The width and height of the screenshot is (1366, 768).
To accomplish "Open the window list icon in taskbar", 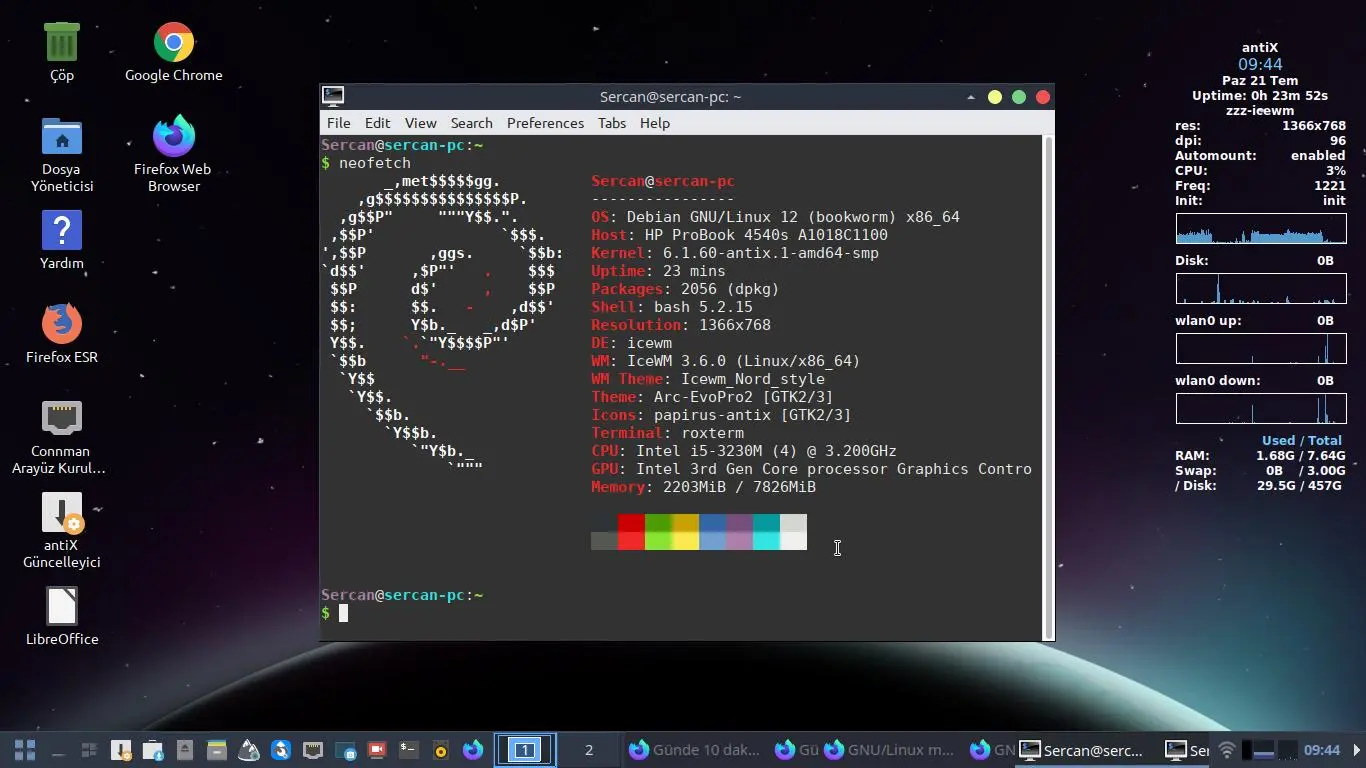I will pyautogui.click(x=89, y=750).
